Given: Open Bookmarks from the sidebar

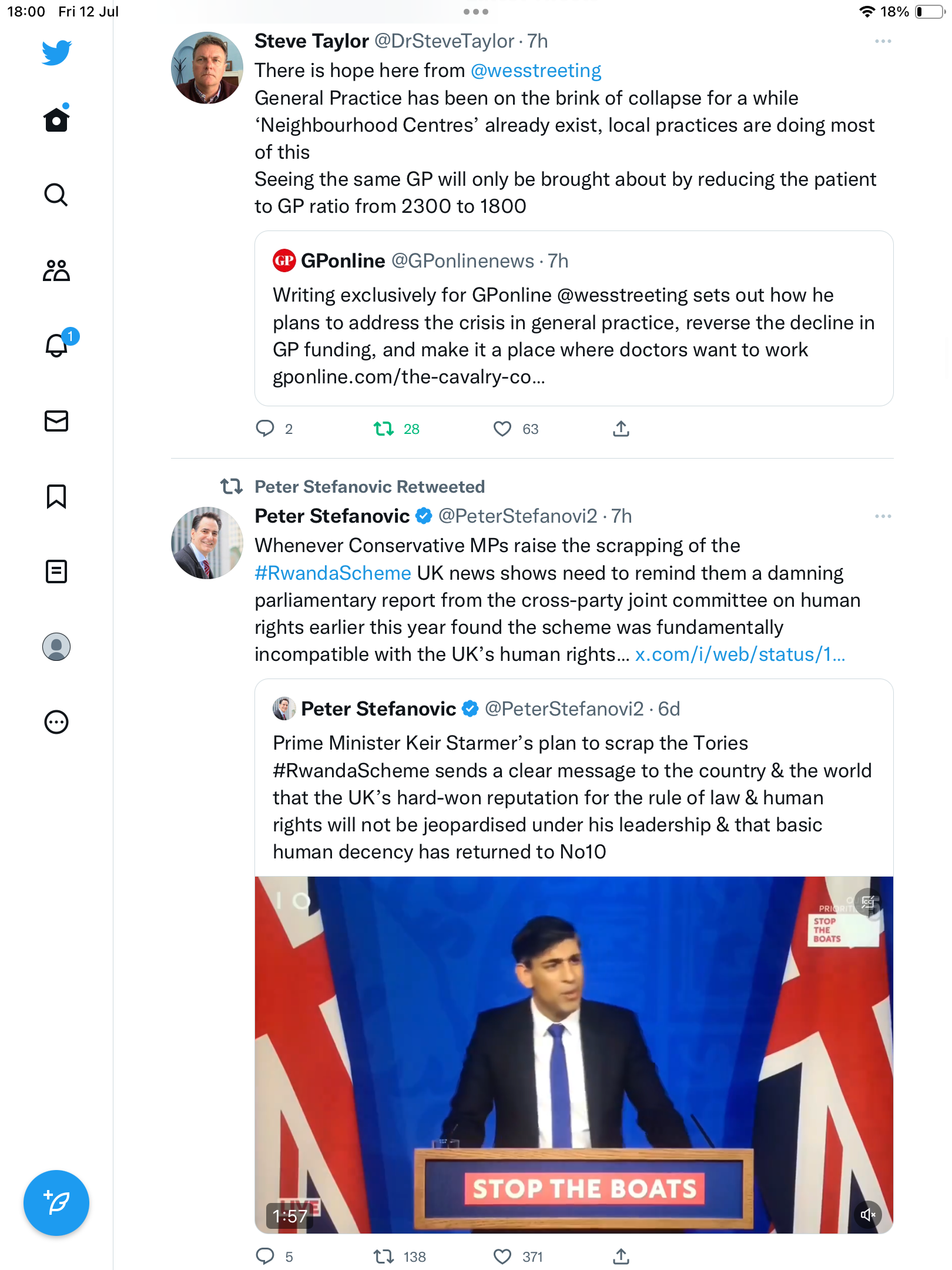Looking at the screenshot, I should click(56, 496).
